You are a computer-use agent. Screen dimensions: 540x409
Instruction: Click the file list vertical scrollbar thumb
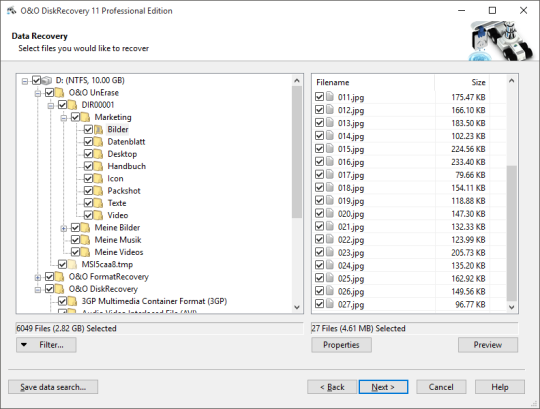[512, 233]
